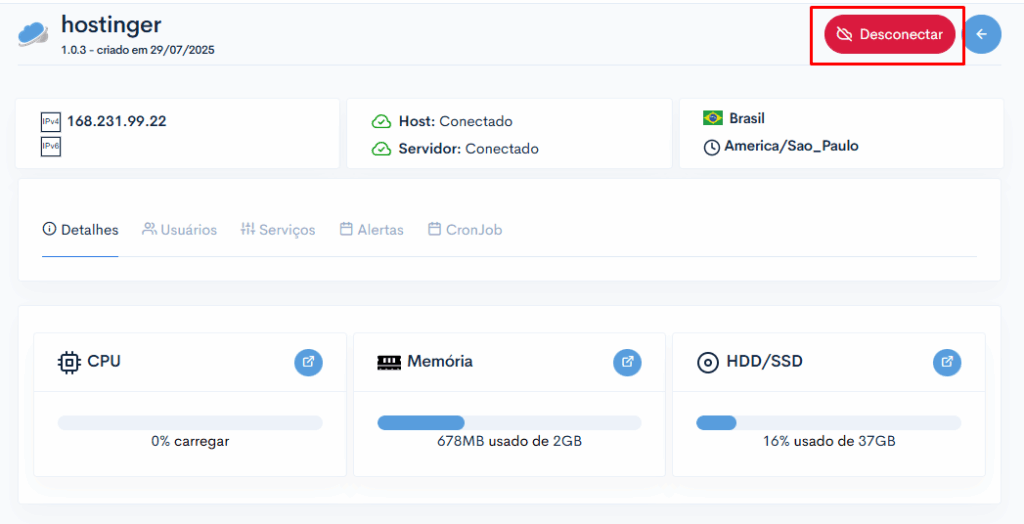Switch to the Usuários tab
The height and width of the screenshot is (524, 1024).
click(x=180, y=230)
